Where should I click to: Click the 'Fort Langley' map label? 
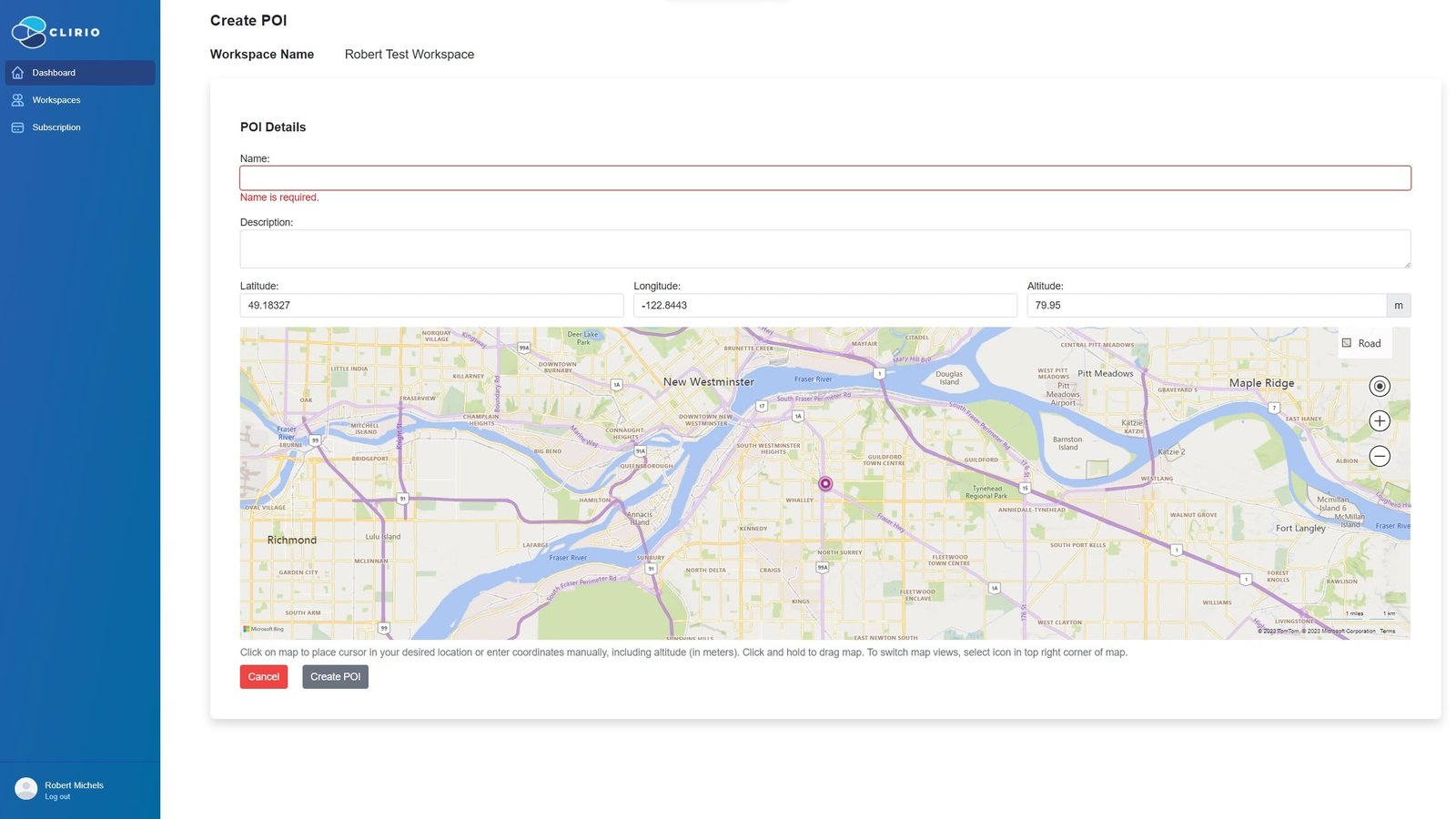pos(1300,529)
